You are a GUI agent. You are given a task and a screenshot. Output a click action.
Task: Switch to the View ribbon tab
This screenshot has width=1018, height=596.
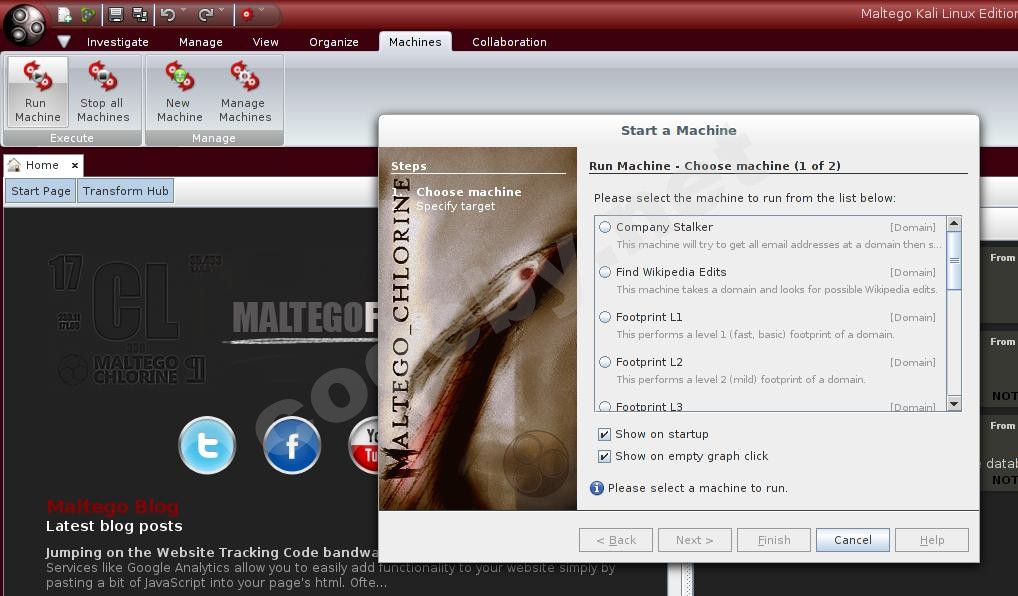[x=266, y=42]
